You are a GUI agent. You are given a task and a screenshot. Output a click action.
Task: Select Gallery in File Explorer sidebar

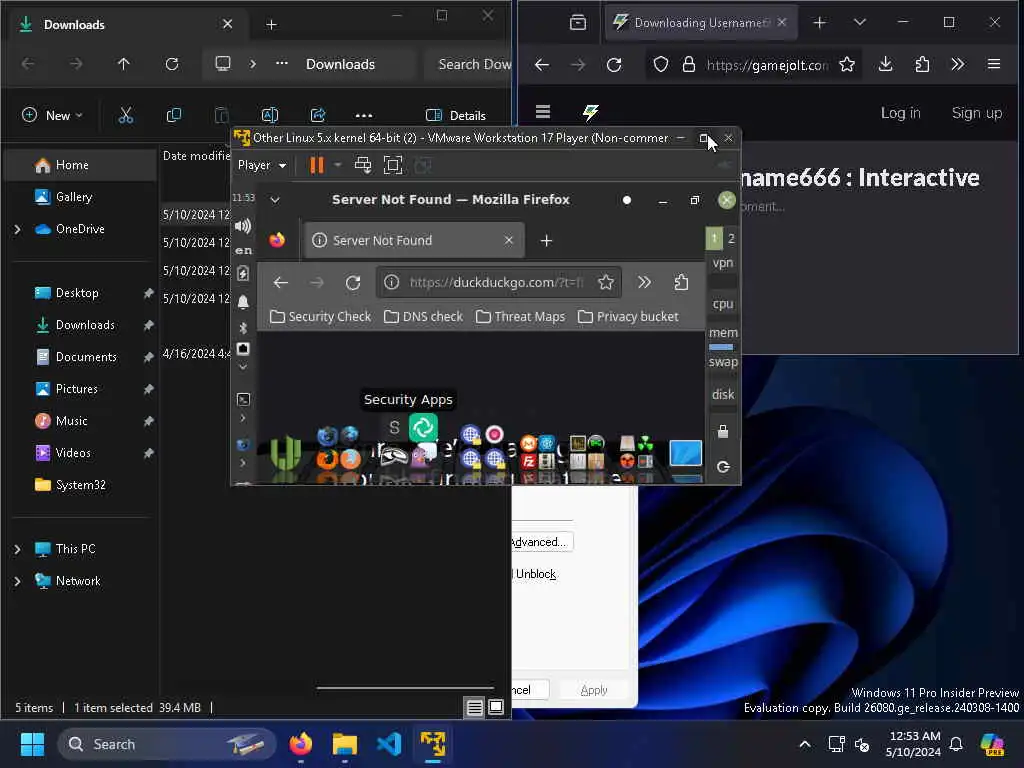click(x=80, y=197)
